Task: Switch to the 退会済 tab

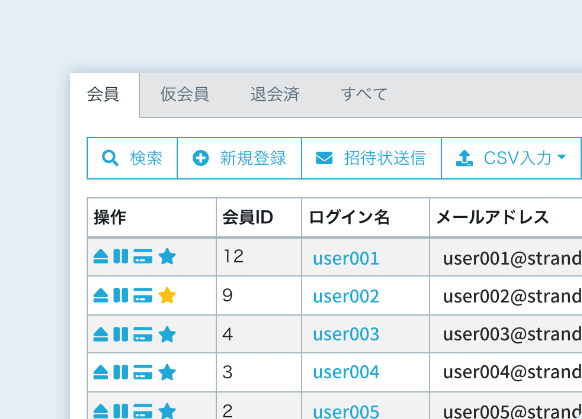Action: 275,95
